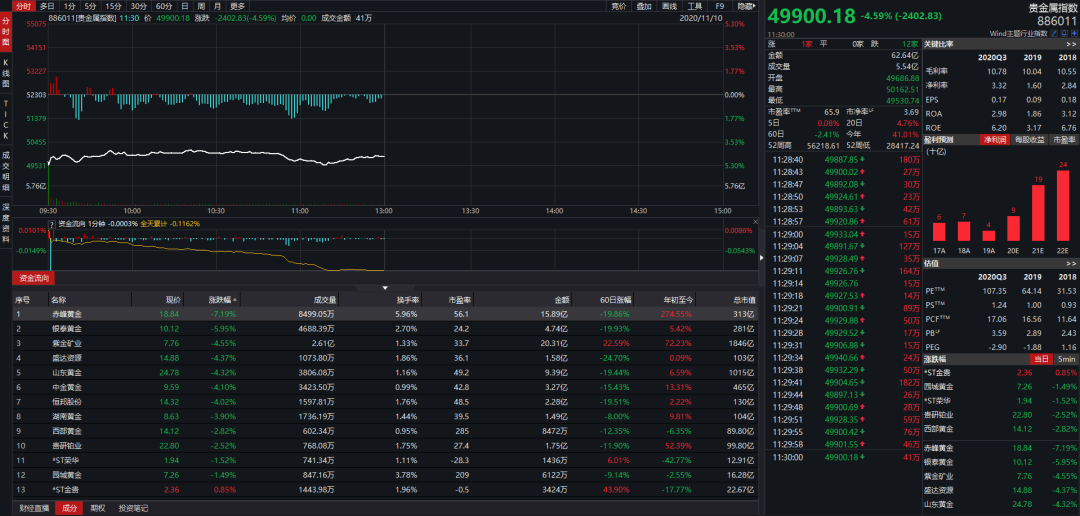Select the 赤峰黄金 row in the table
Screen dimensions: 1080x516
tap(66, 313)
